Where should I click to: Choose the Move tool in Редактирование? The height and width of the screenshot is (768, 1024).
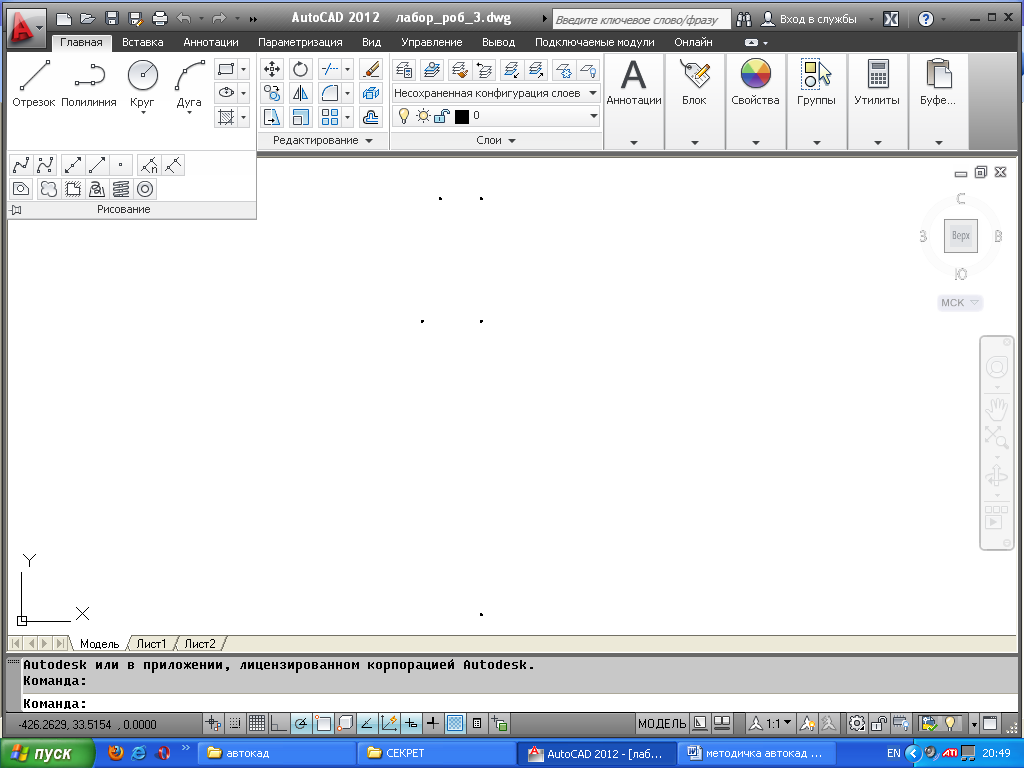272,69
